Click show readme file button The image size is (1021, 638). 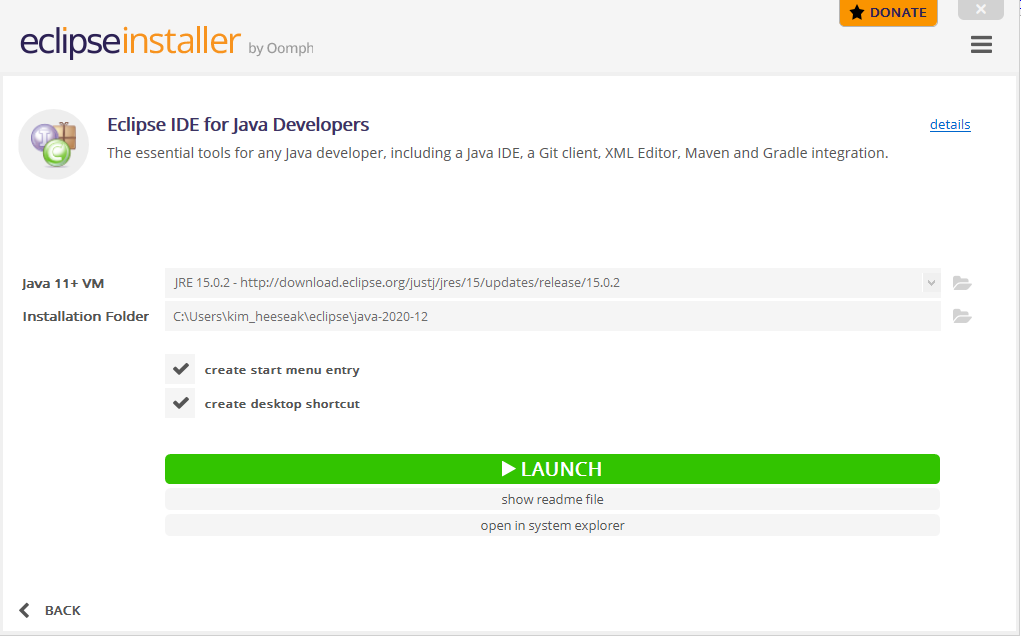pos(552,499)
